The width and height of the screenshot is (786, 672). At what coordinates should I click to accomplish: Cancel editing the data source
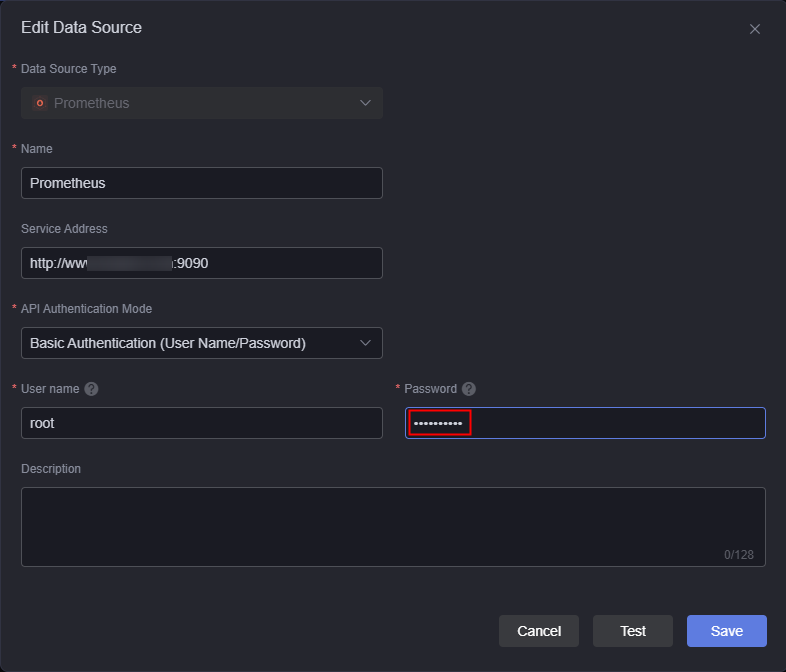(x=539, y=631)
